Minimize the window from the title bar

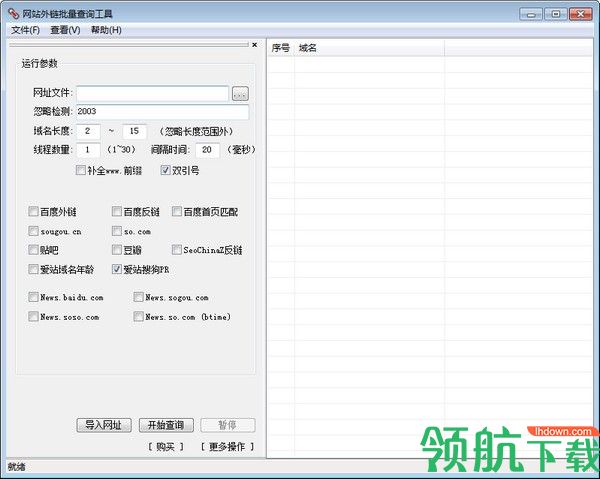[x=531, y=15]
